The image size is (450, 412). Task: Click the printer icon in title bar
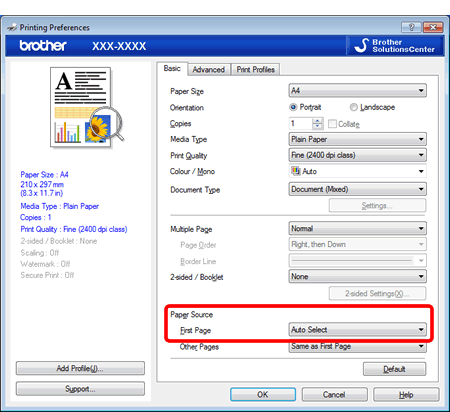point(12,27)
